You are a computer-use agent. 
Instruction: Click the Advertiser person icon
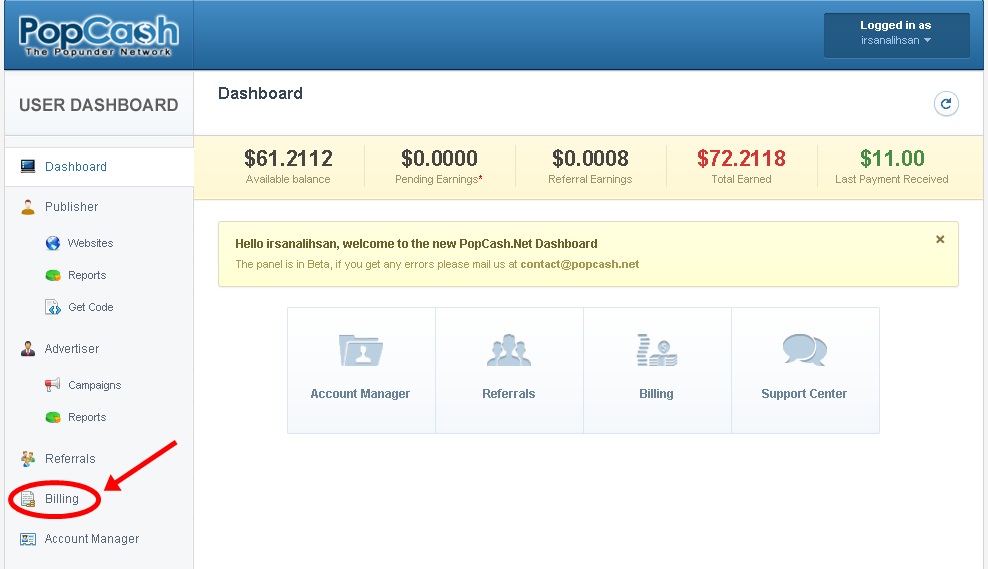click(x=28, y=348)
